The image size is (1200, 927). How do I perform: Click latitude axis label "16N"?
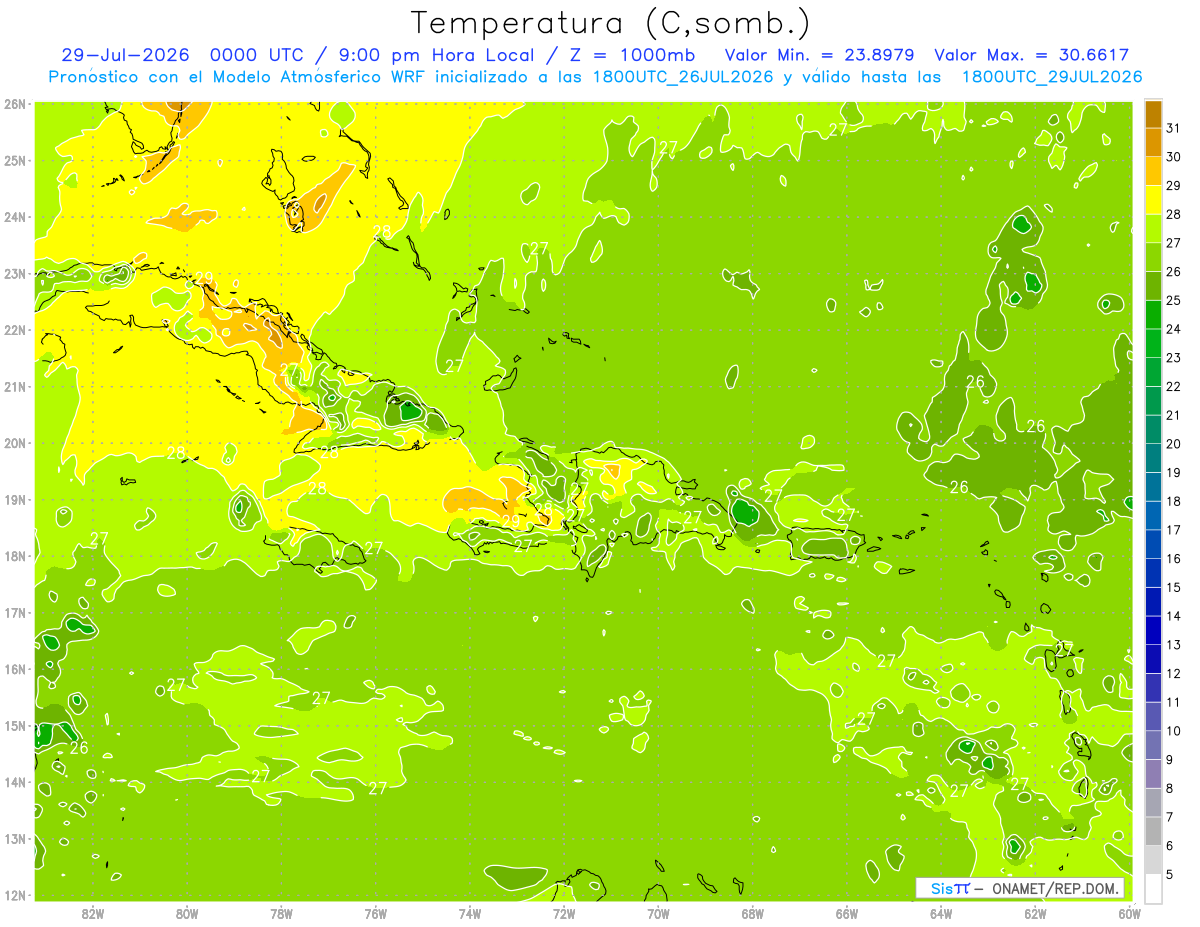[x=14, y=669]
